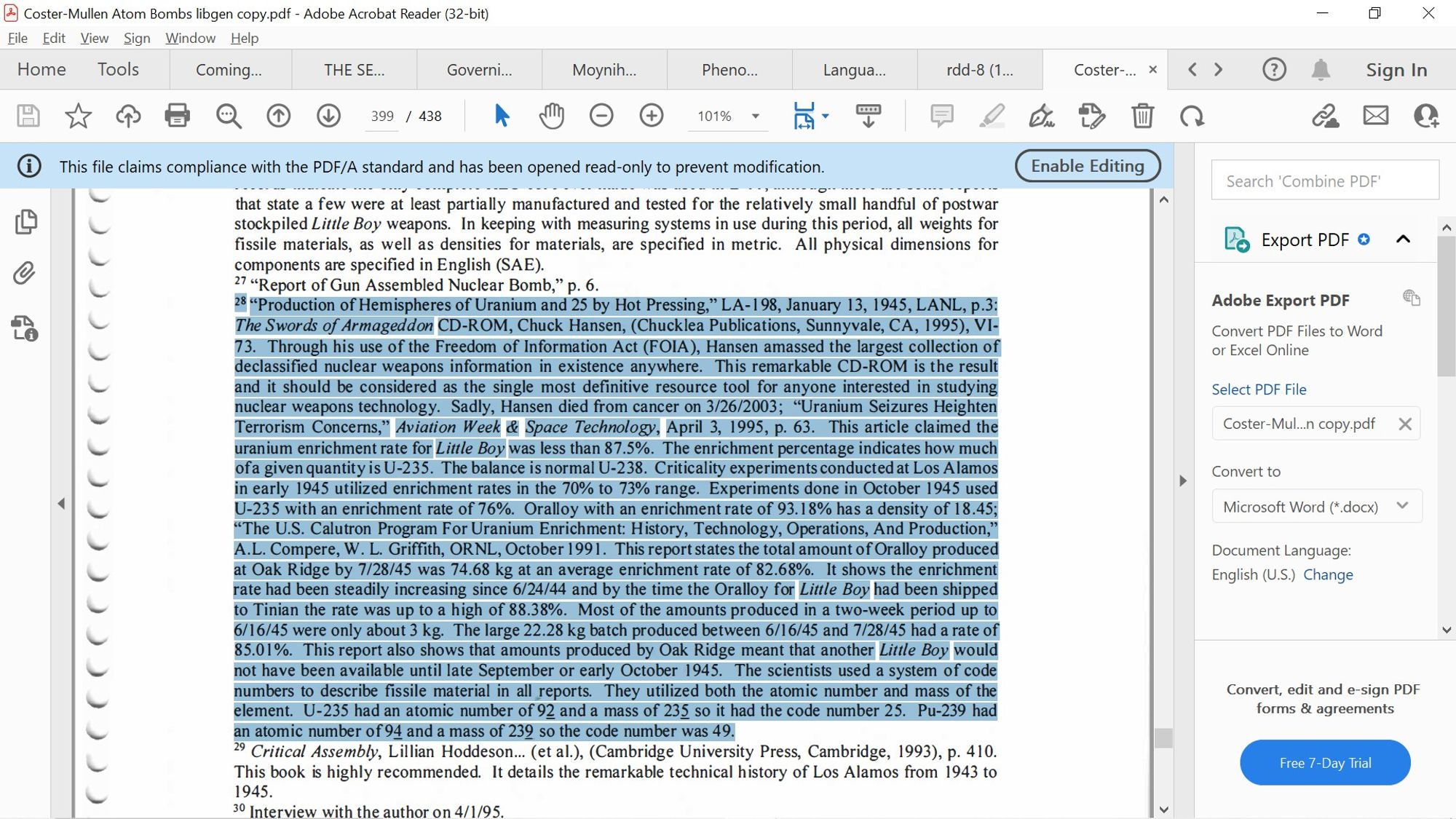
Task: Open the notifications bell
Action: point(1321,70)
